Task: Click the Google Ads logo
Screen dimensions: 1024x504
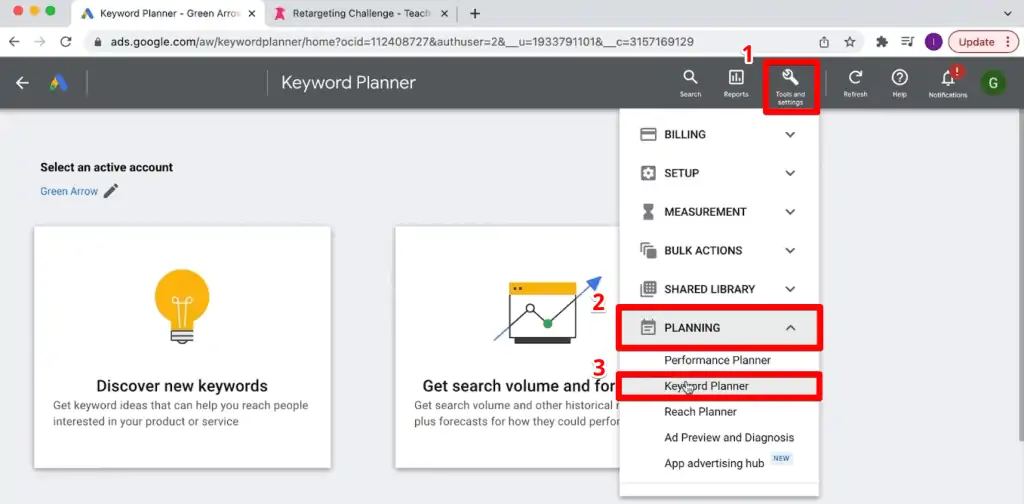Action: coord(59,83)
